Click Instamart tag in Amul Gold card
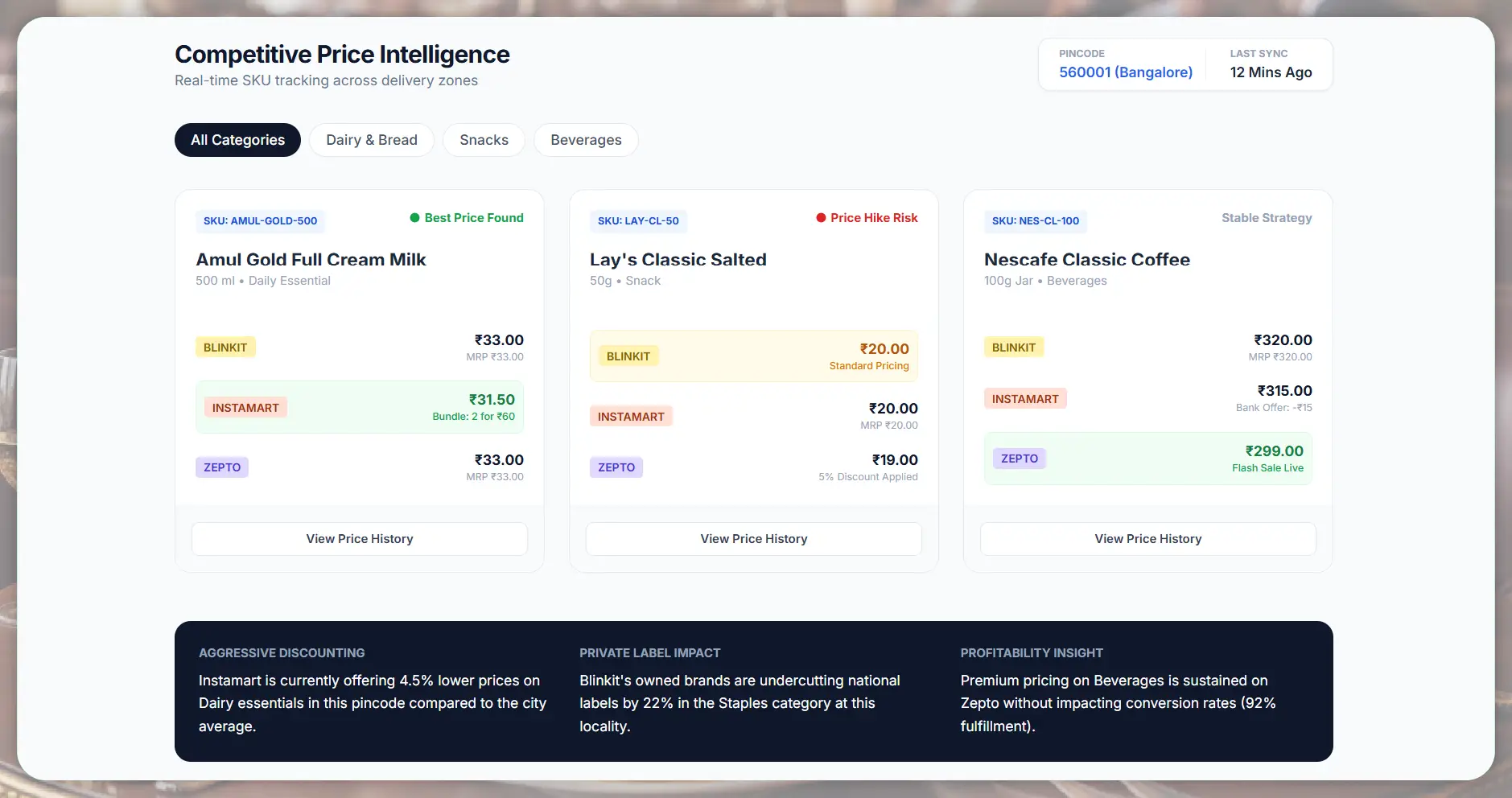The height and width of the screenshot is (798, 1512). point(245,408)
